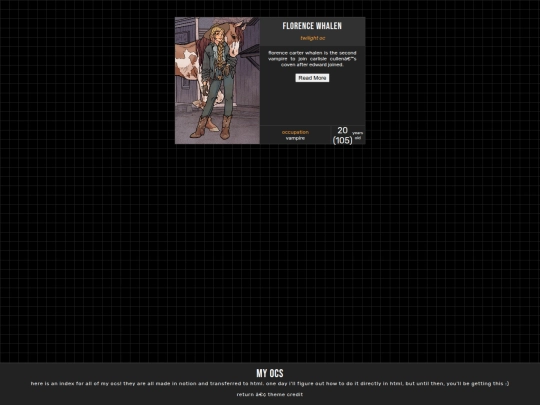
Task: Click the '20 (105)' age value
Action: click(x=342, y=135)
